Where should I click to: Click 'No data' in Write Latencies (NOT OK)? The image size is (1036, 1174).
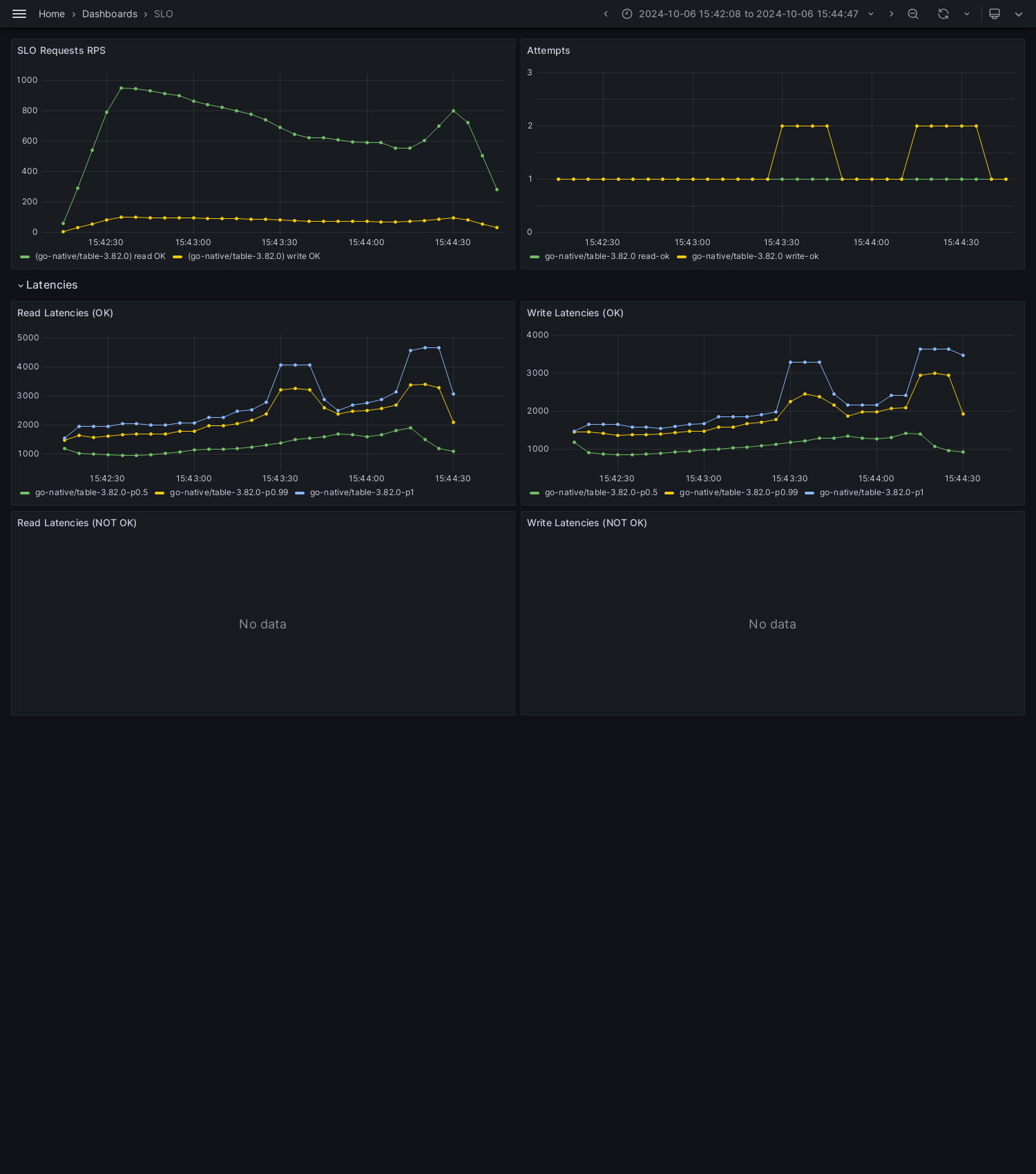[772, 624]
